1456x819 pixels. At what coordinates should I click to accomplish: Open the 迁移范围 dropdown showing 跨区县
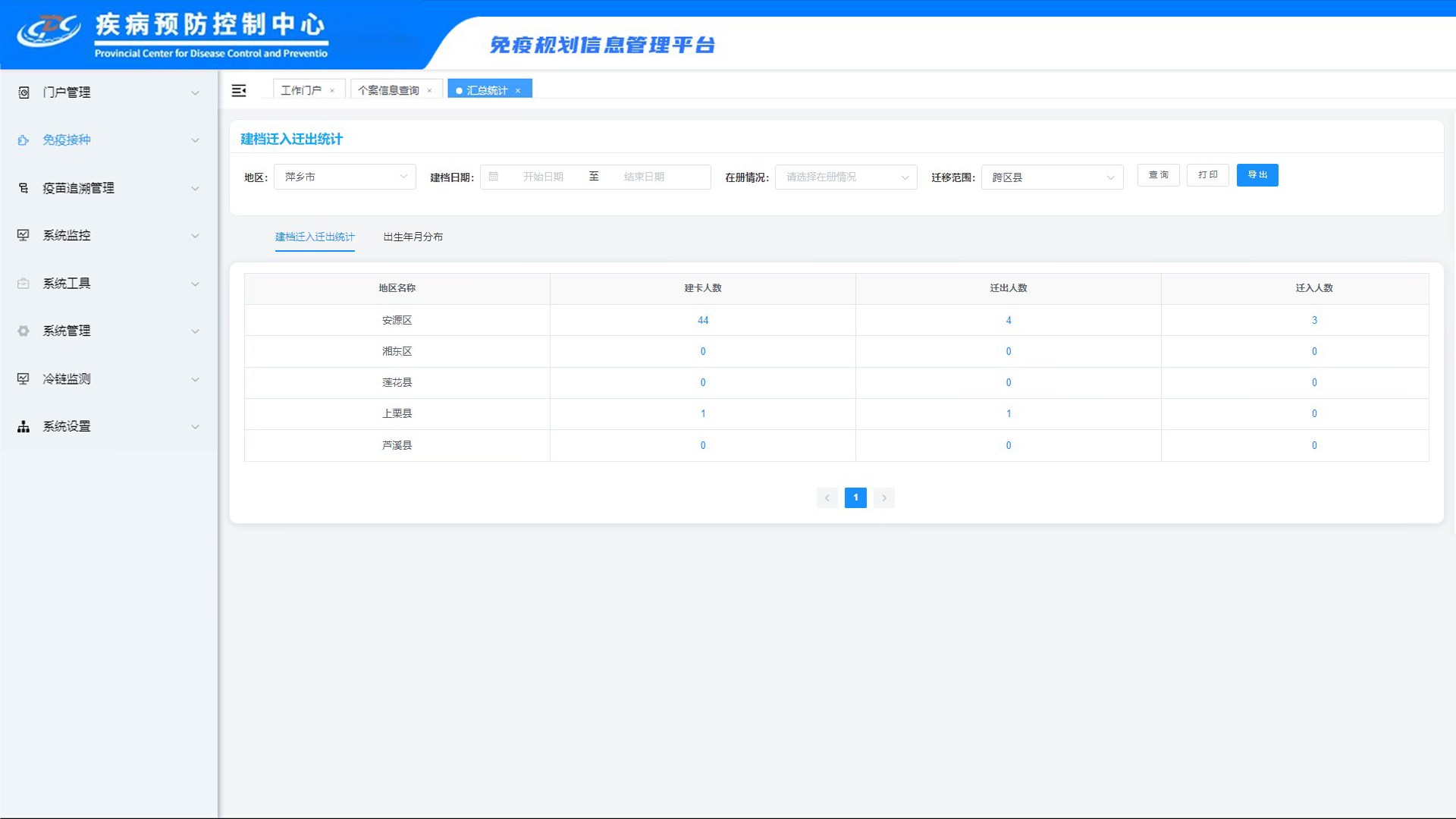point(1051,177)
